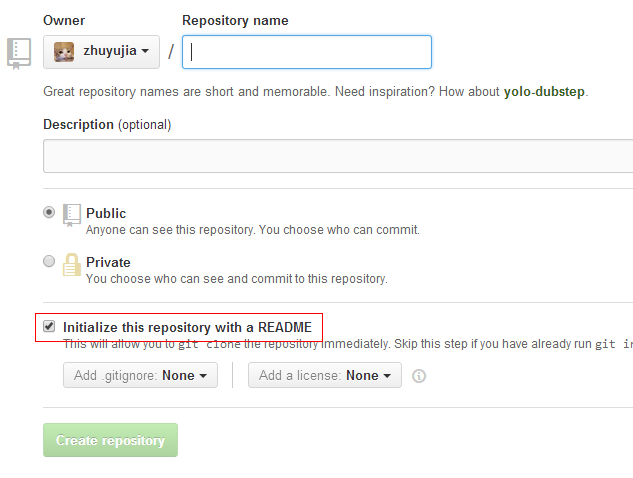633x478 pixels.
Task: Expand the Add .gitignore dropdown
Action: click(140, 375)
